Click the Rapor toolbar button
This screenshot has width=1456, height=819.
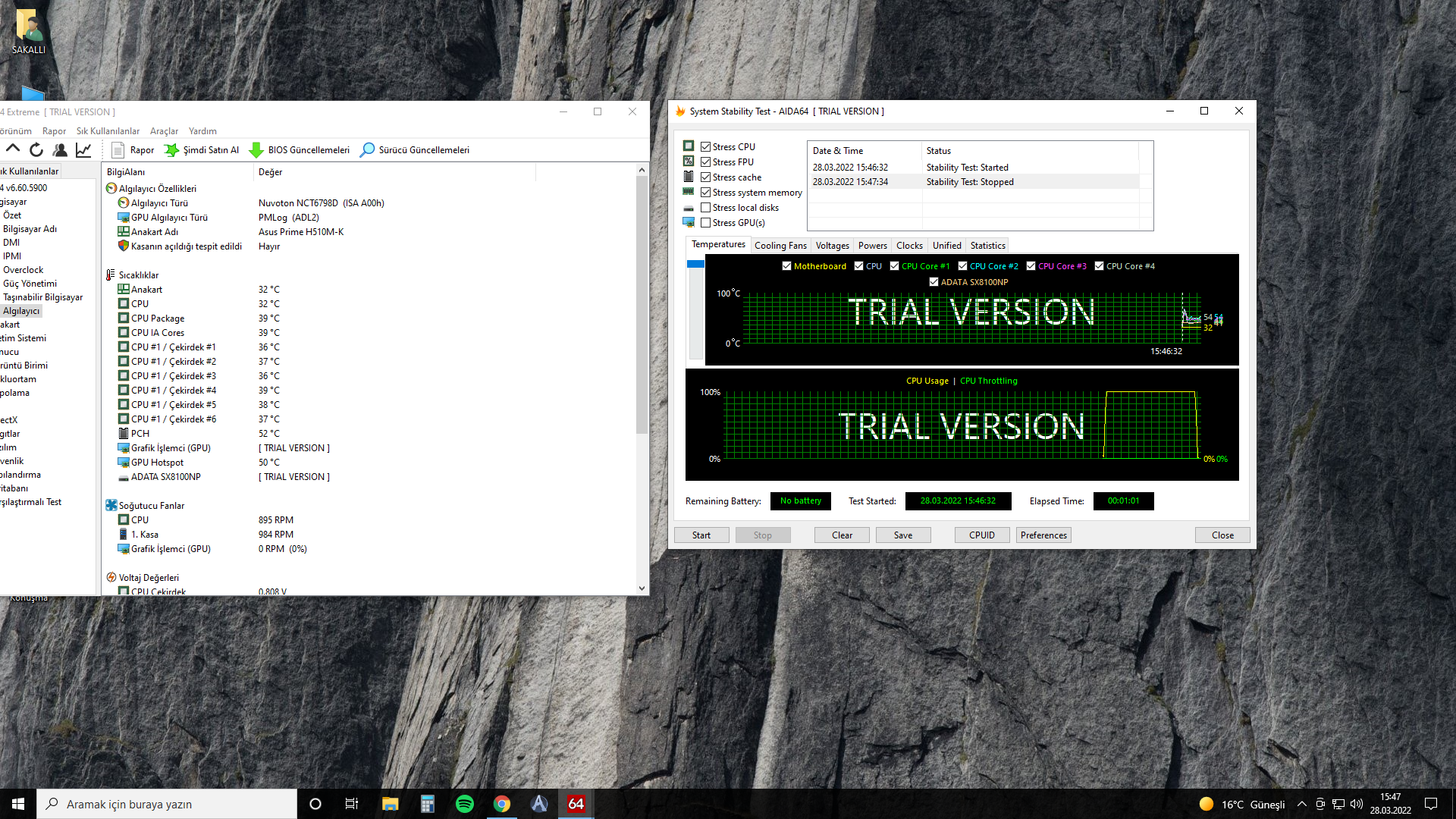(x=133, y=150)
